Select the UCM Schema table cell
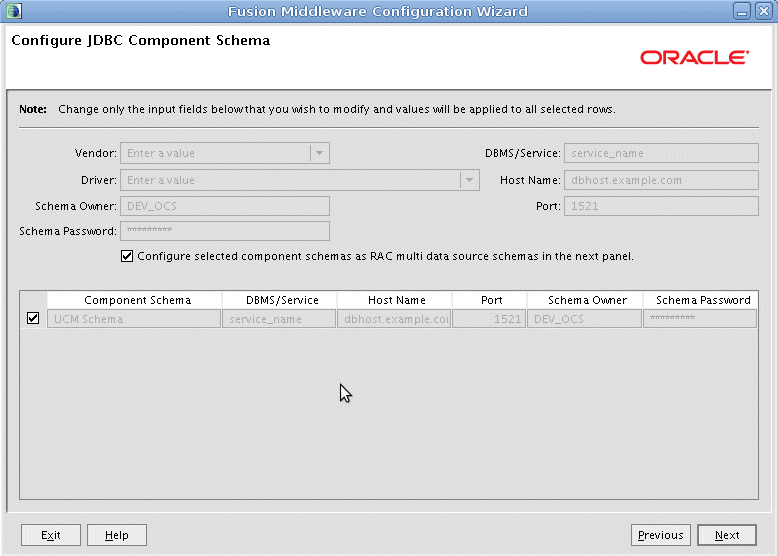 (134, 319)
